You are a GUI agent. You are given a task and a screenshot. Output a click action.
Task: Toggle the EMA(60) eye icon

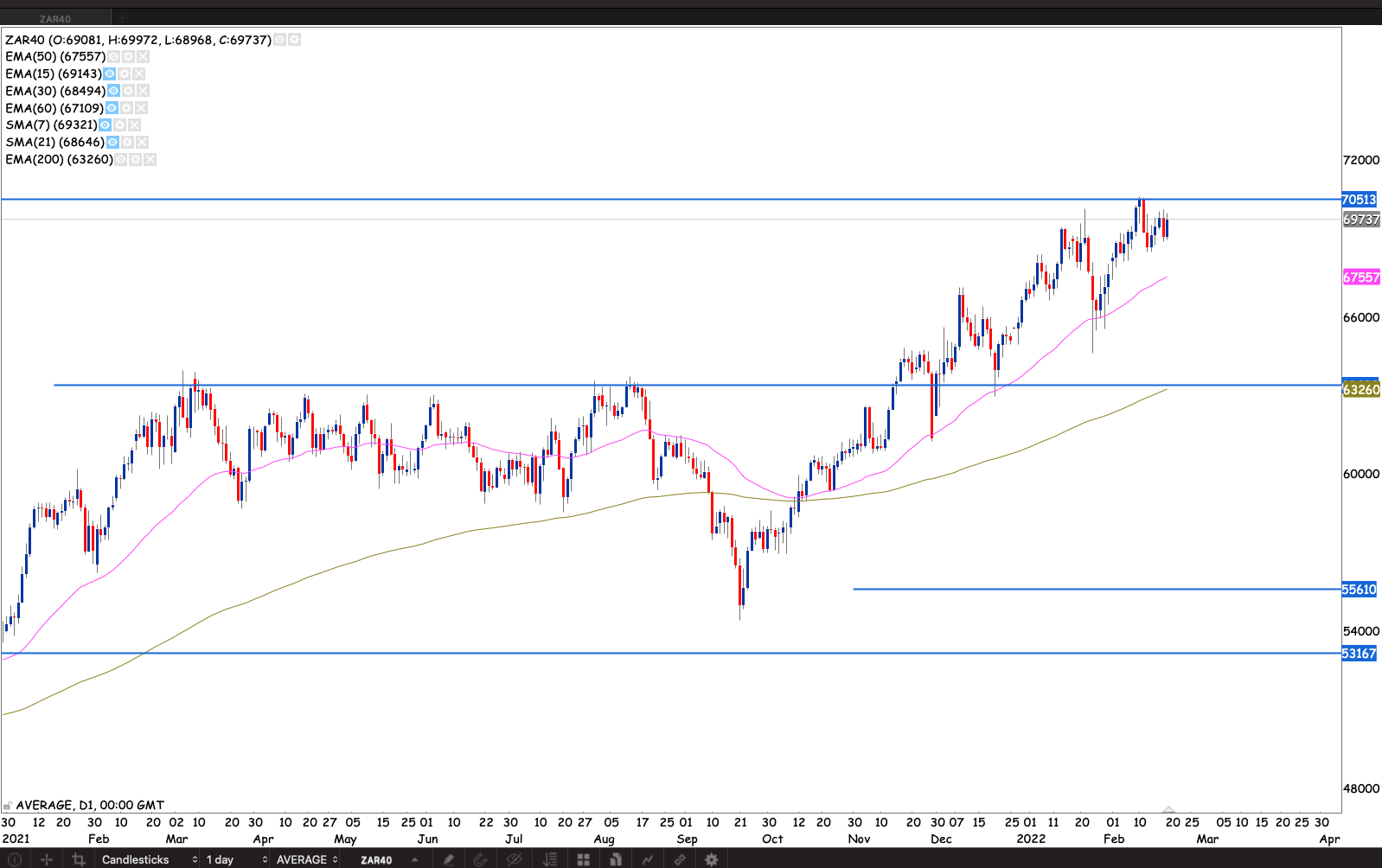(112, 108)
